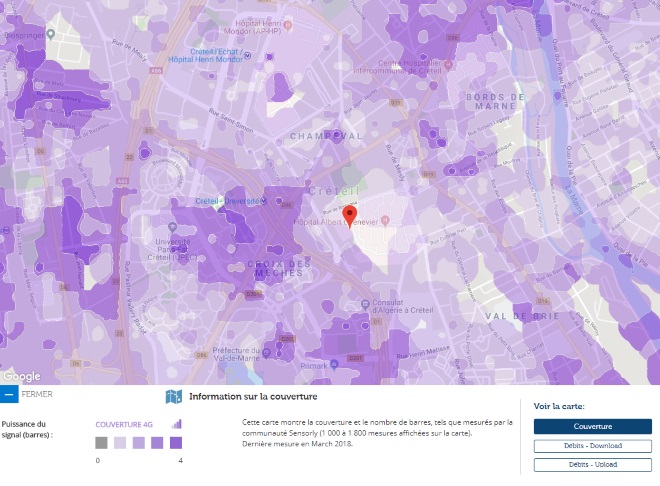Viewport: 660px width, 486px height.
Task: Click the Primark shopping icon
Action: pos(334,364)
